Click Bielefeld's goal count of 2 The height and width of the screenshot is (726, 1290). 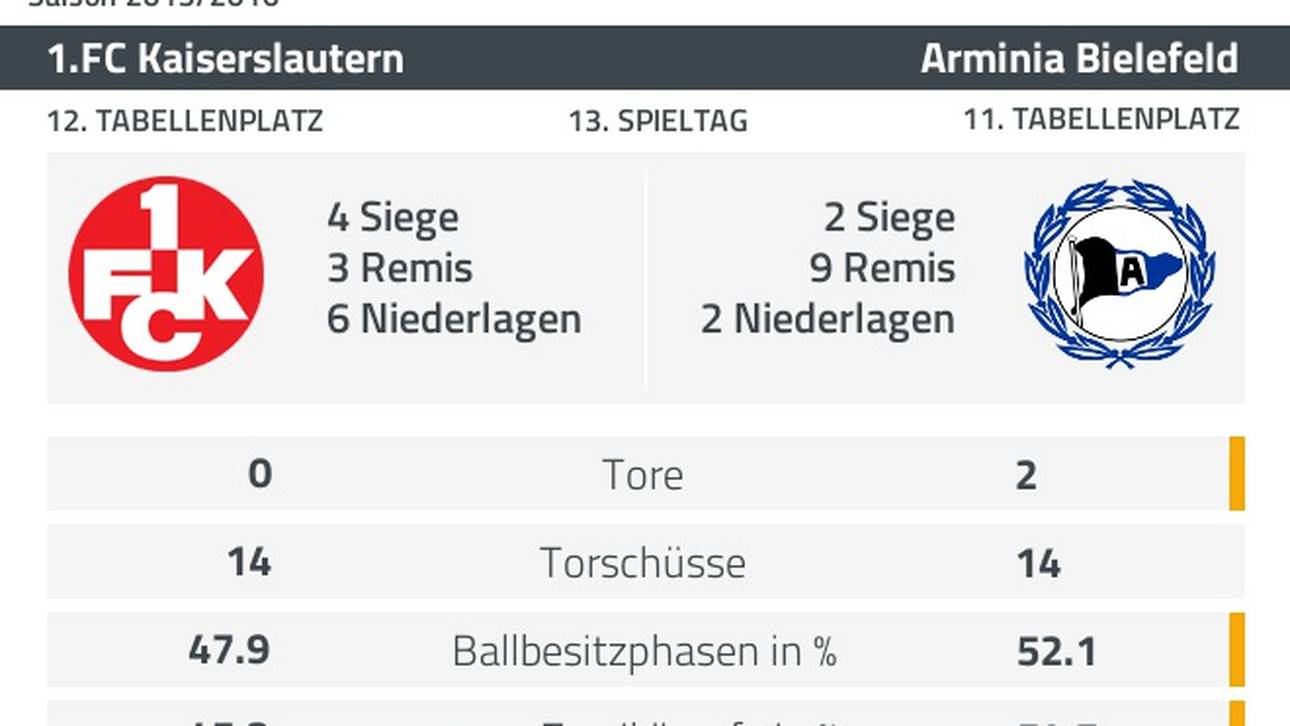[1026, 475]
